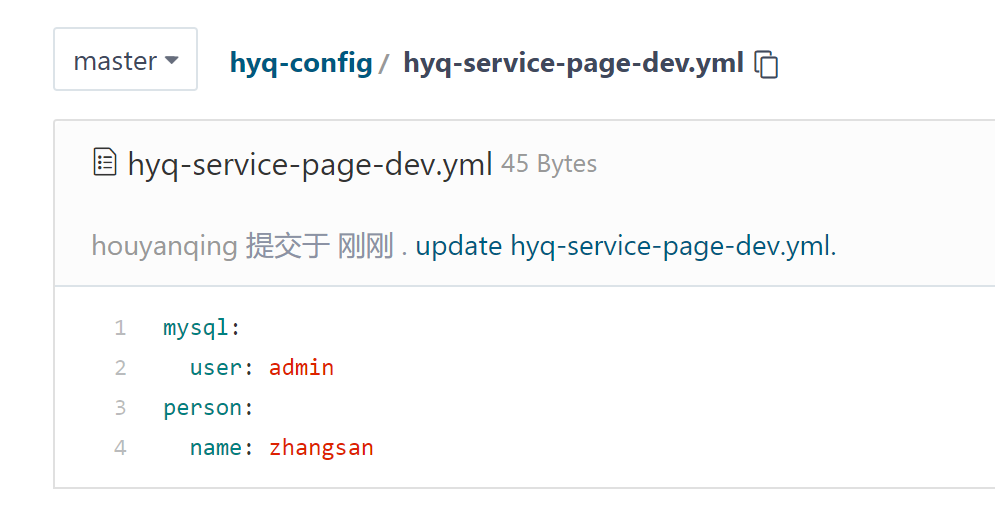Open author houyanqing's profile
The width and height of the screenshot is (995, 513).
point(164,246)
